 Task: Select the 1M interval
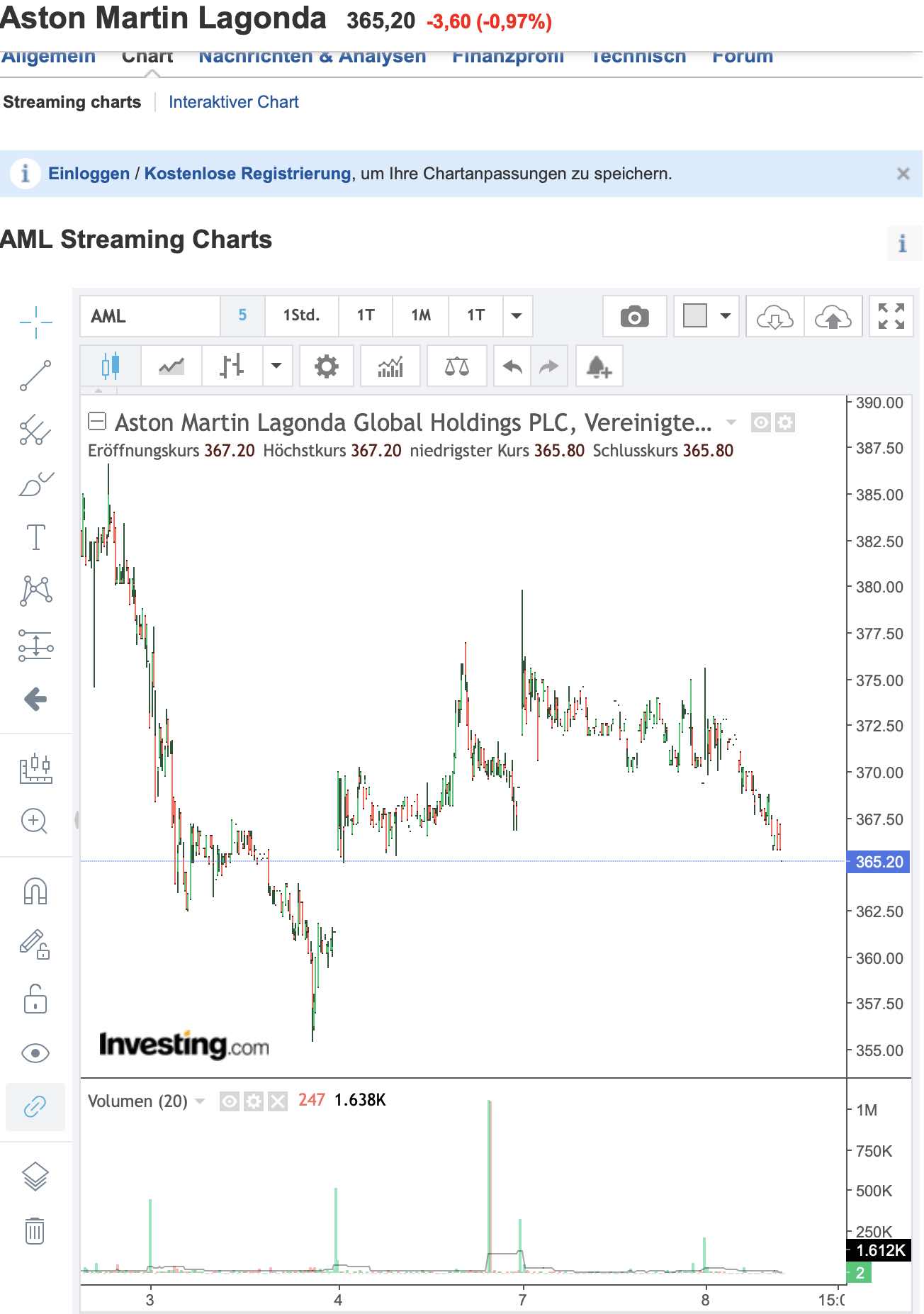click(421, 316)
